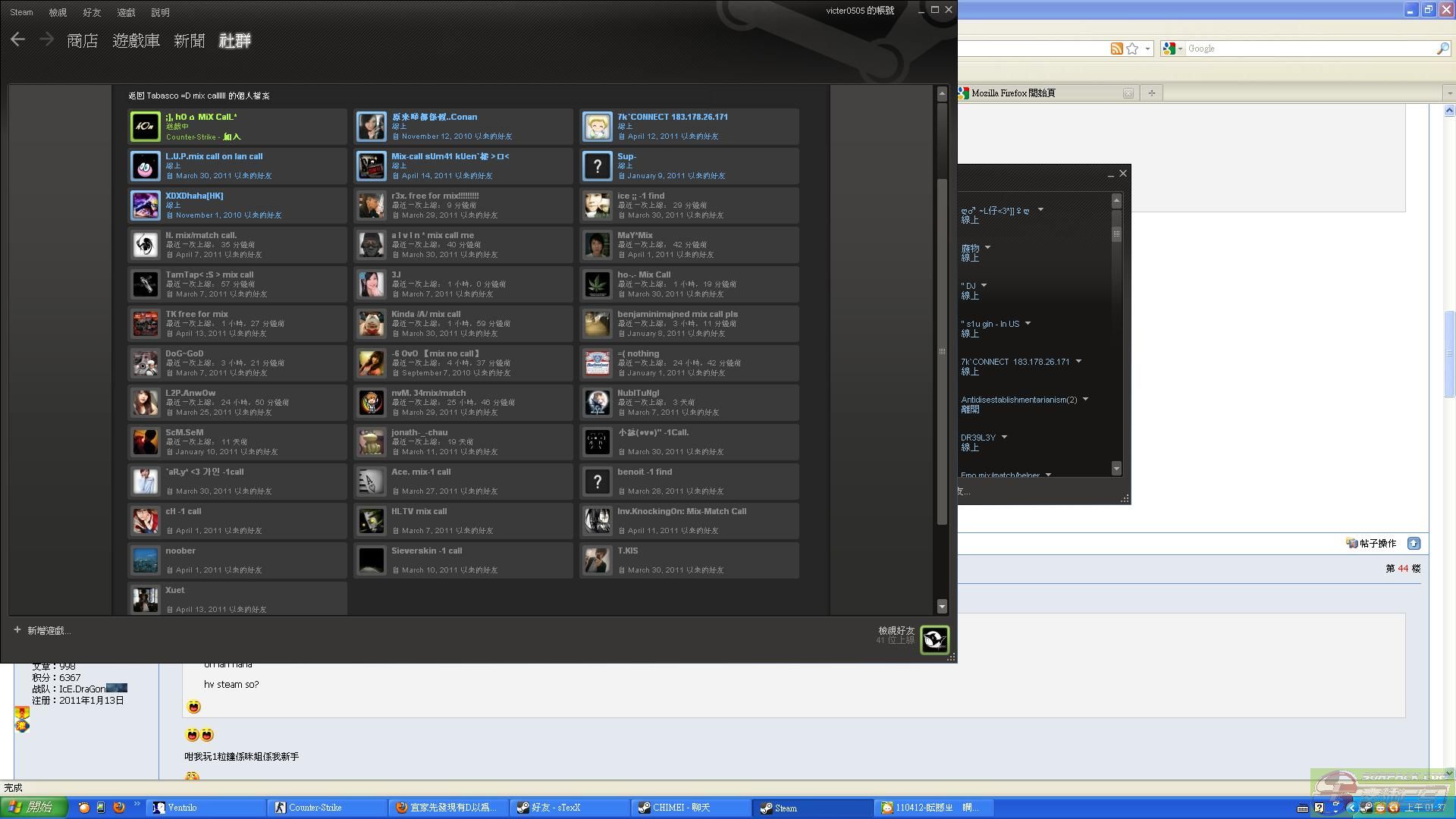Image resolution: width=1456 pixels, height=819 pixels.
Task: Open the 好友 menu in Steam
Action: [x=92, y=12]
